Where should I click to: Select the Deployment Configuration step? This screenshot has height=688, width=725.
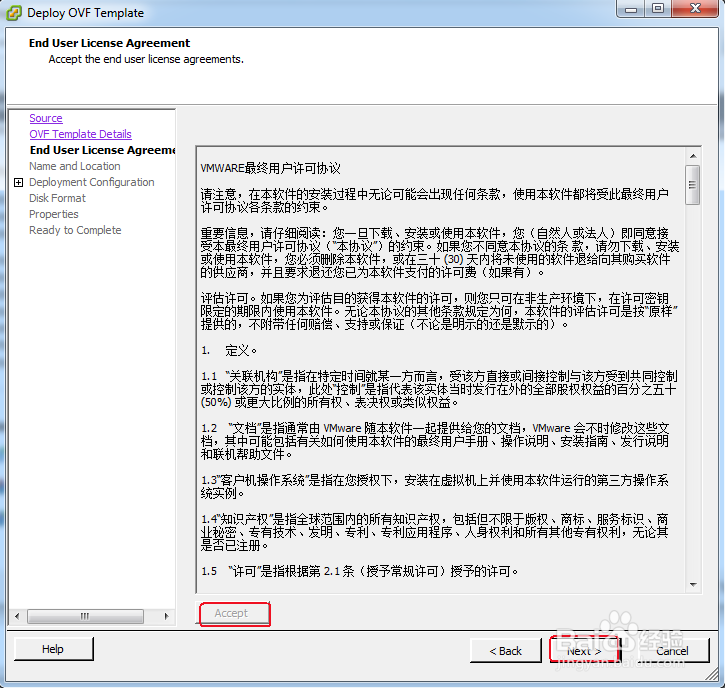tap(92, 182)
